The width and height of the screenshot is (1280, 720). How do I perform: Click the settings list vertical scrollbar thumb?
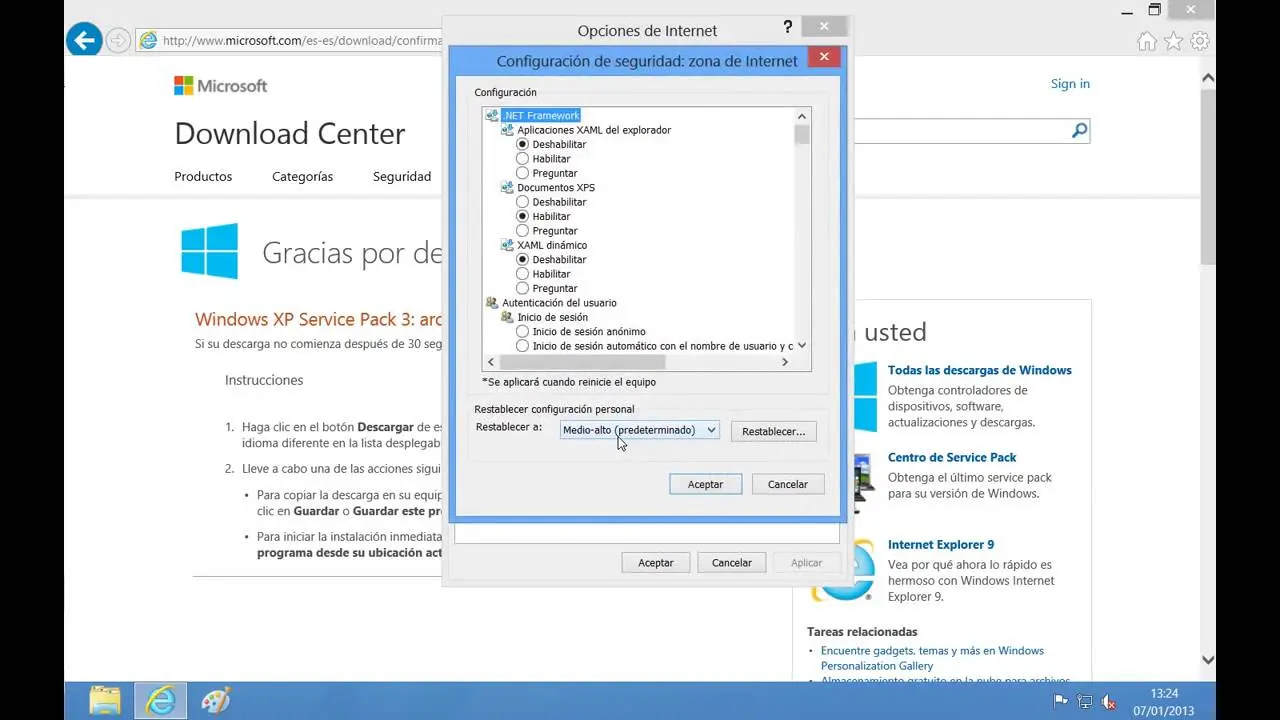click(802, 134)
